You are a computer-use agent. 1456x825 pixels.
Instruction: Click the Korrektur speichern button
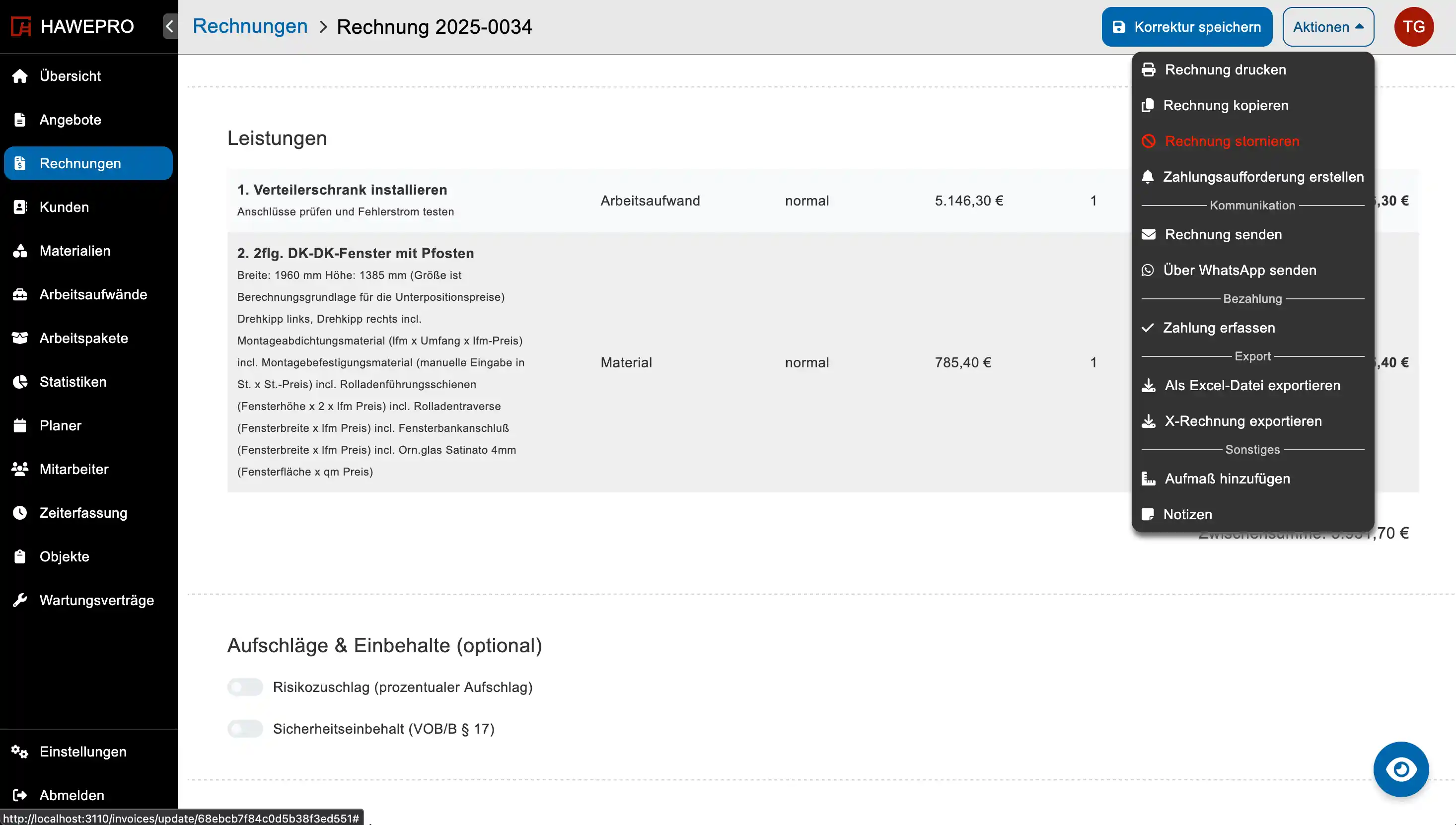[1187, 27]
